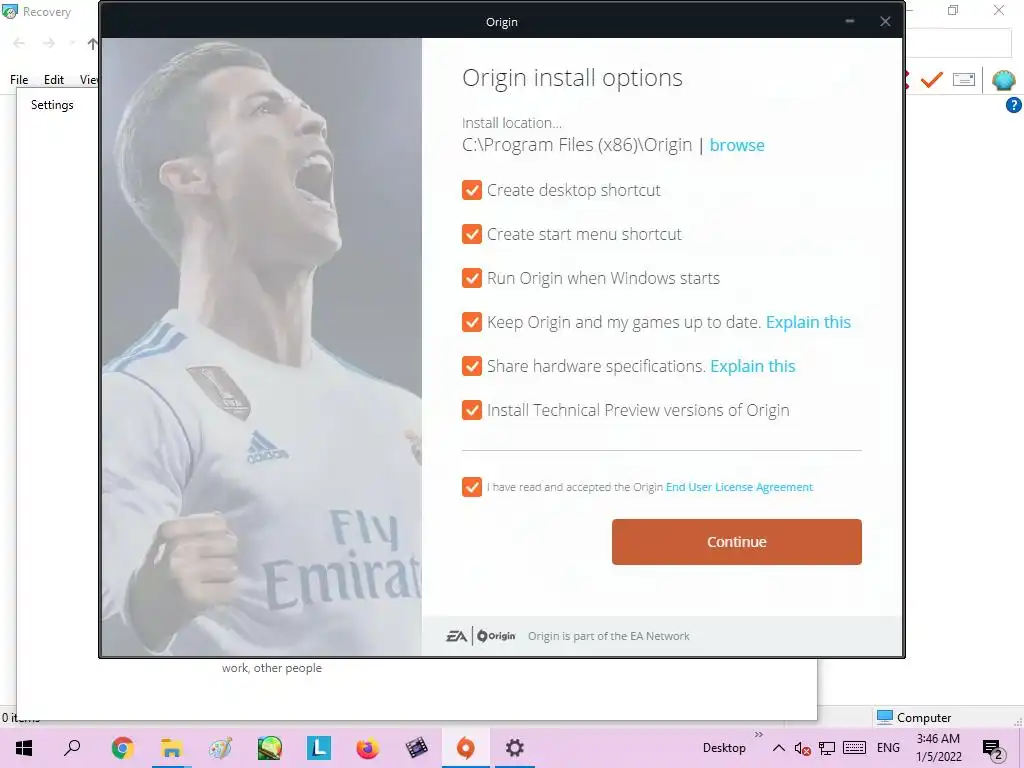Click orange checkmark toolbar icon in Recovery window
Viewport: 1024px width, 768px height.
pyautogui.click(x=932, y=80)
